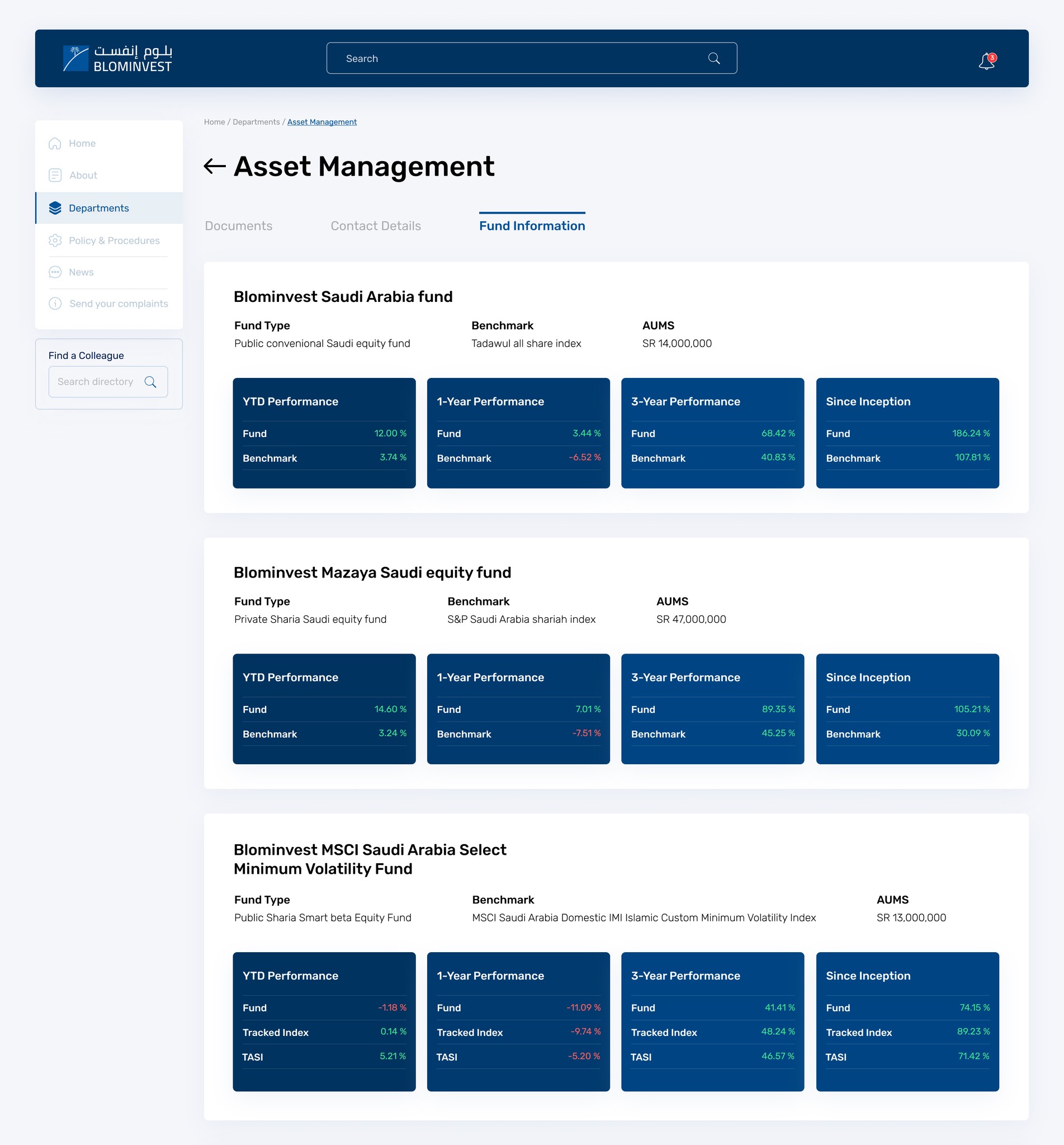The width and height of the screenshot is (1064, 1145).
Task: Click the 71.42 % TASI value
Action: point(973,1056)
